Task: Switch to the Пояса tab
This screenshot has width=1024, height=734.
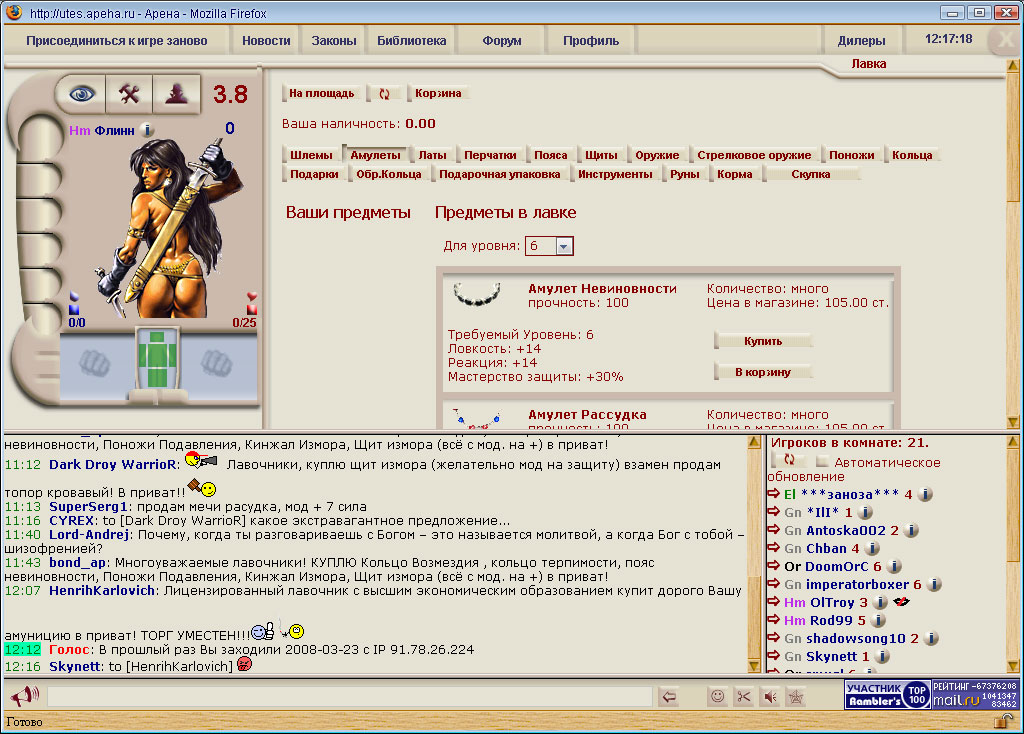Action: (x=551, y=155)
